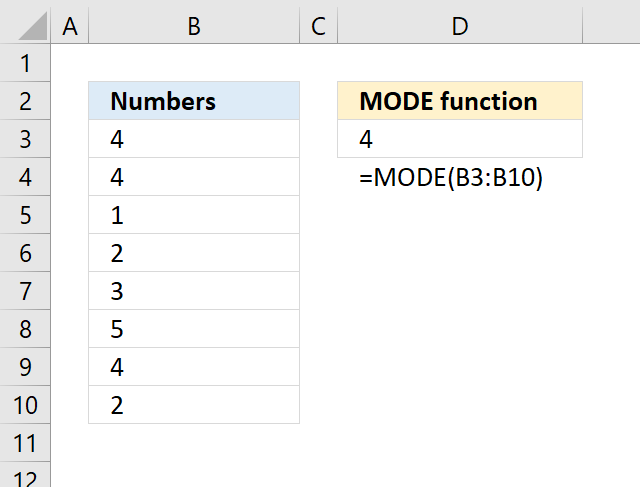This screenshot has height=487, width=640.
Task: Click the MODE function header cell
Action: pos(460,101)
